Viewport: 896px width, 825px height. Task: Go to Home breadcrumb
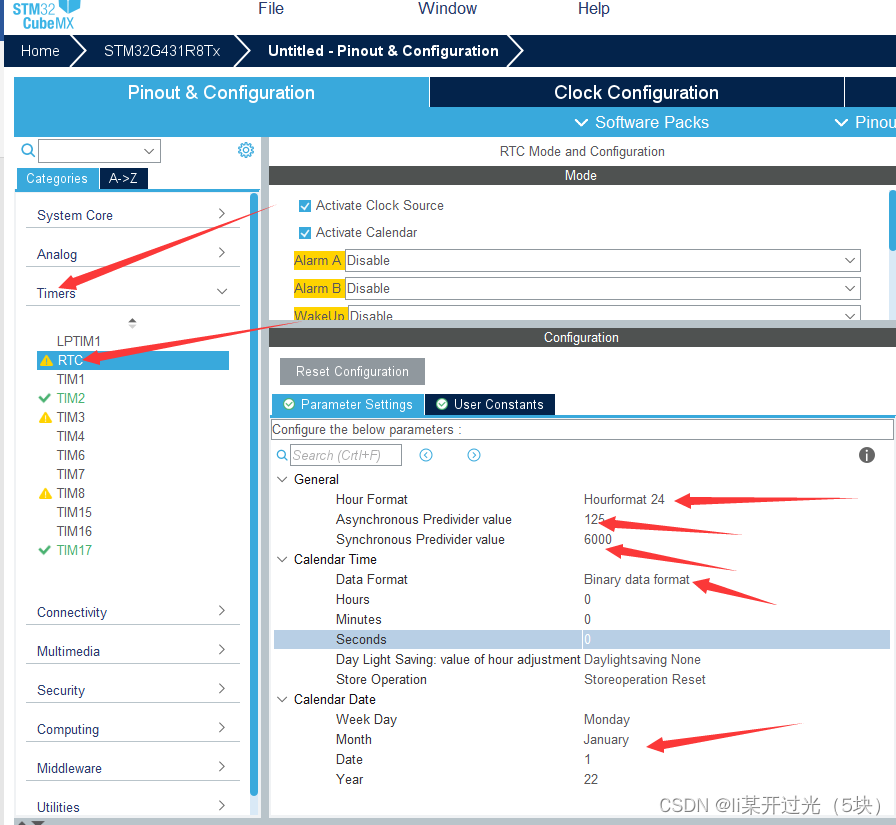click(x=40, y=51)
